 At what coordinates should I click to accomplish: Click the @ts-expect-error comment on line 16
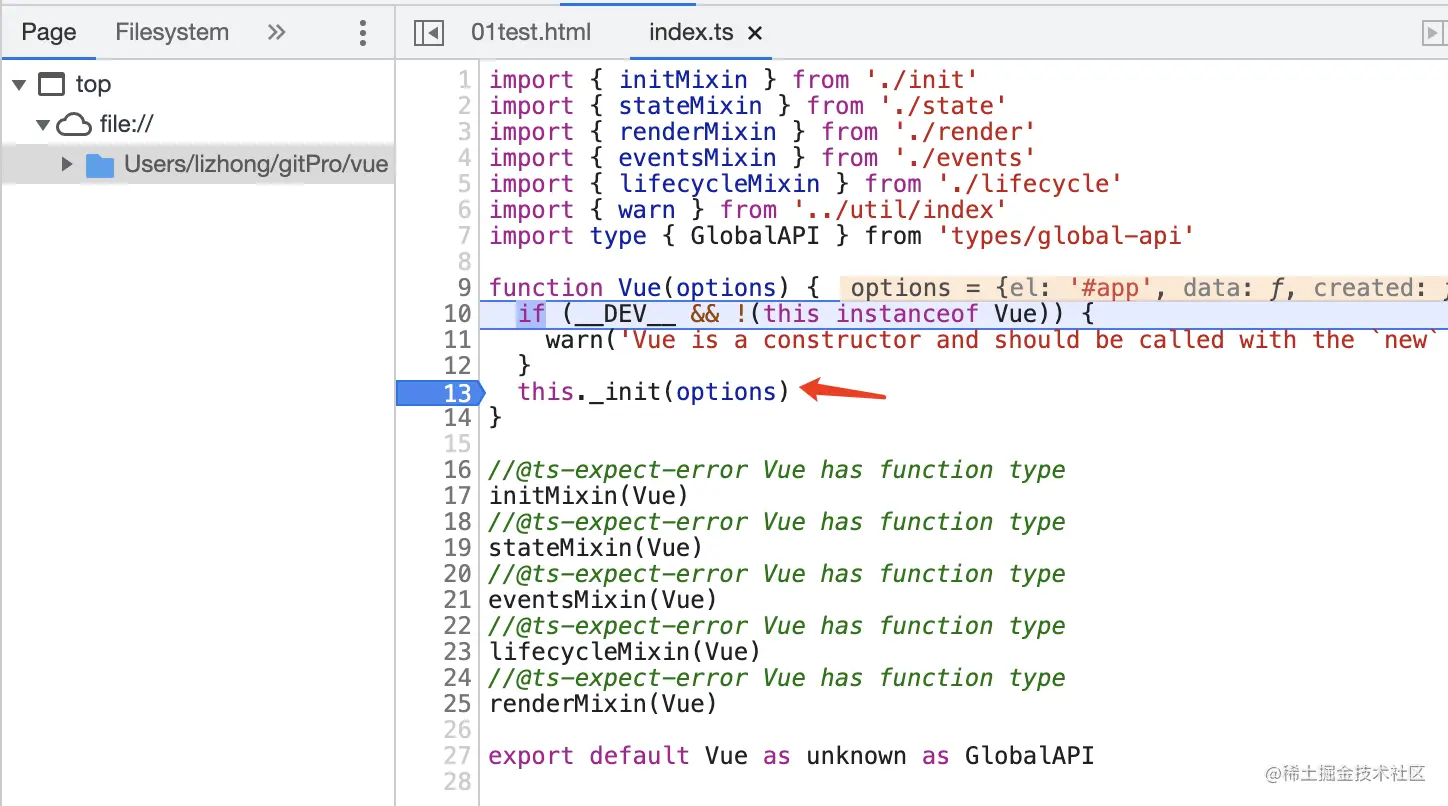tap(777, 470)
